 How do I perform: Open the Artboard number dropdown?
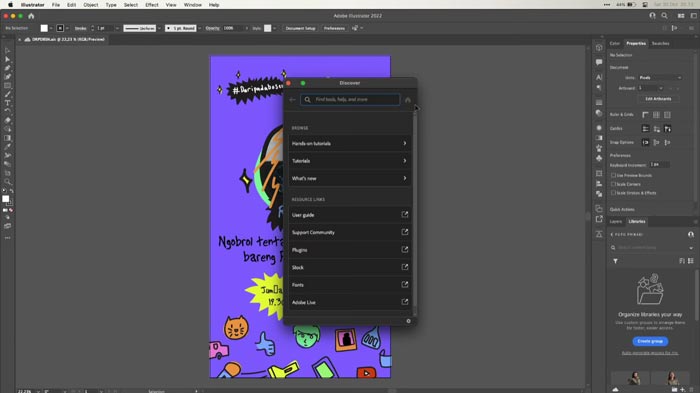click(x=660, y=88)
